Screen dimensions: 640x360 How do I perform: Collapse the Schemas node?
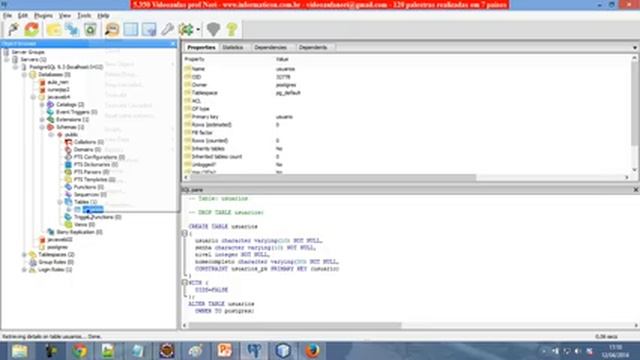[42, 127]
